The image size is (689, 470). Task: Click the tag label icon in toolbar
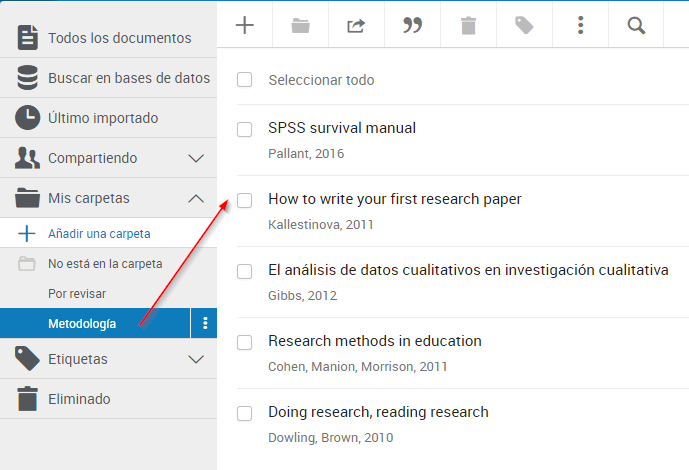[x=524, y=26]
